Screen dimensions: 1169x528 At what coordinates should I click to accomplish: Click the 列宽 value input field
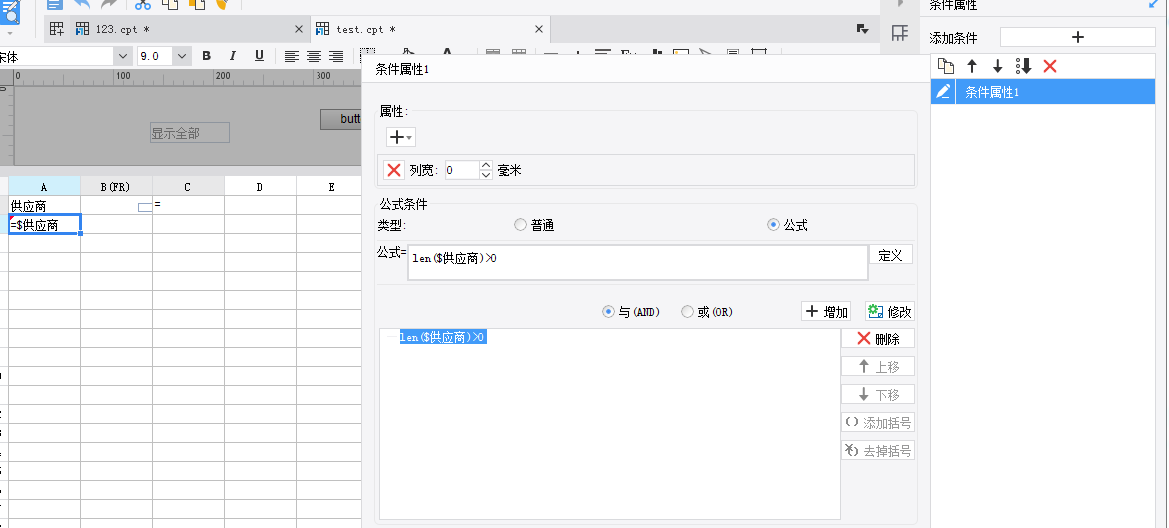(461, 170)
